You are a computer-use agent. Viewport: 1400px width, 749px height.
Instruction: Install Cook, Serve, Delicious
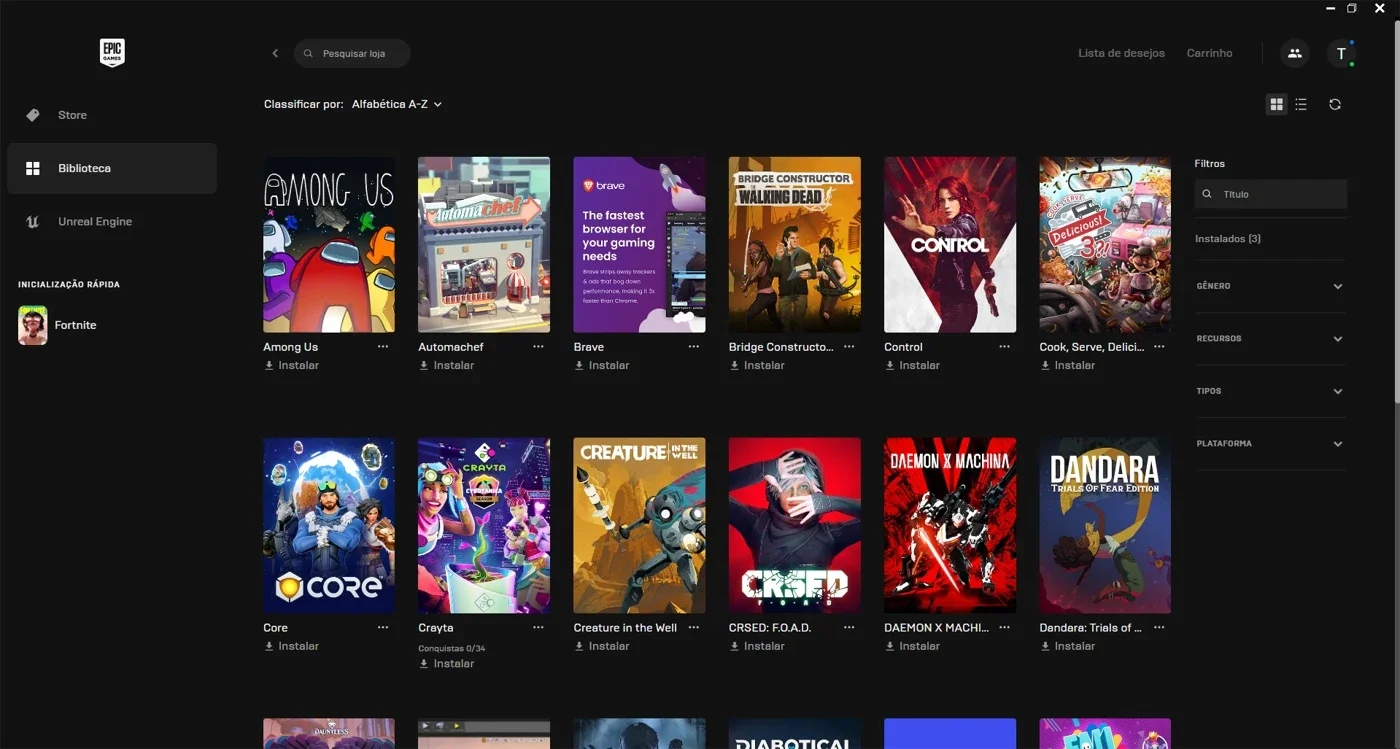coord(1067,365)
